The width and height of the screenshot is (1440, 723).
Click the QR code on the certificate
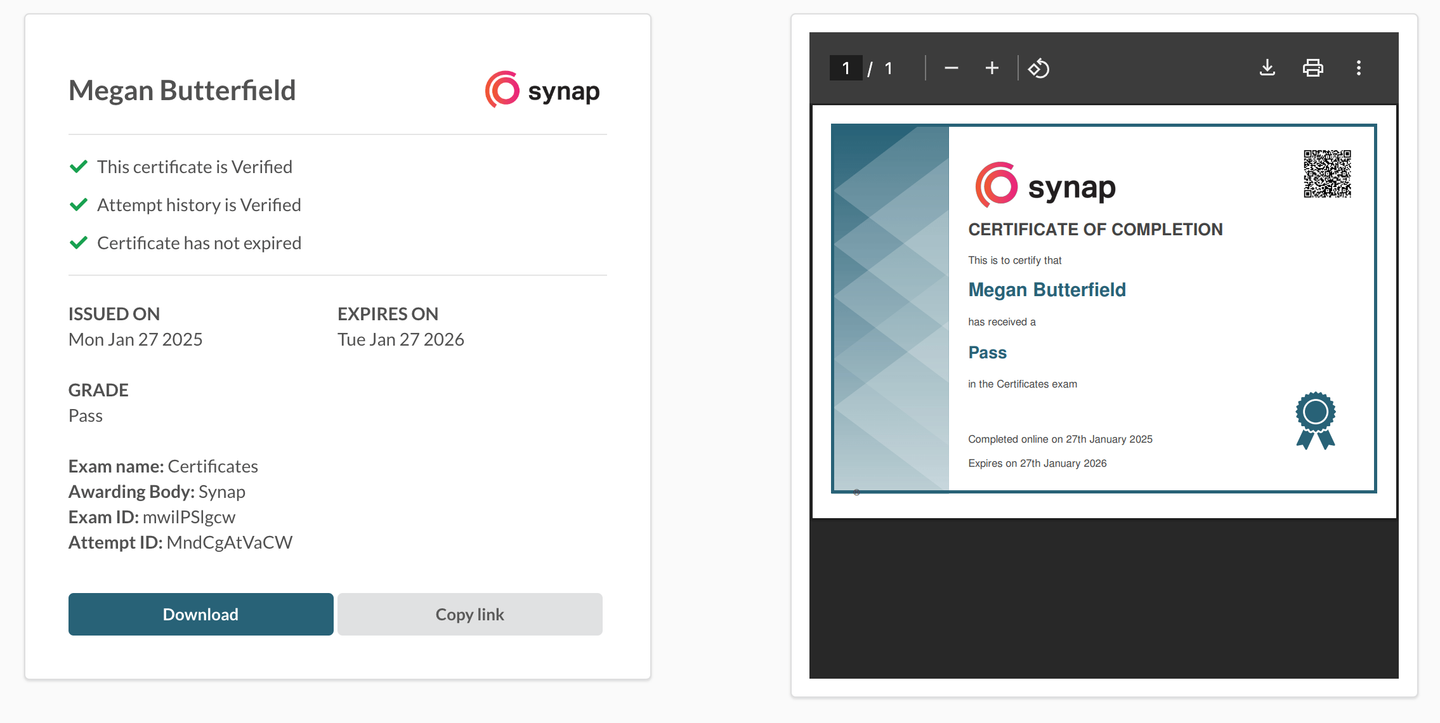[x=1327, y=172]
